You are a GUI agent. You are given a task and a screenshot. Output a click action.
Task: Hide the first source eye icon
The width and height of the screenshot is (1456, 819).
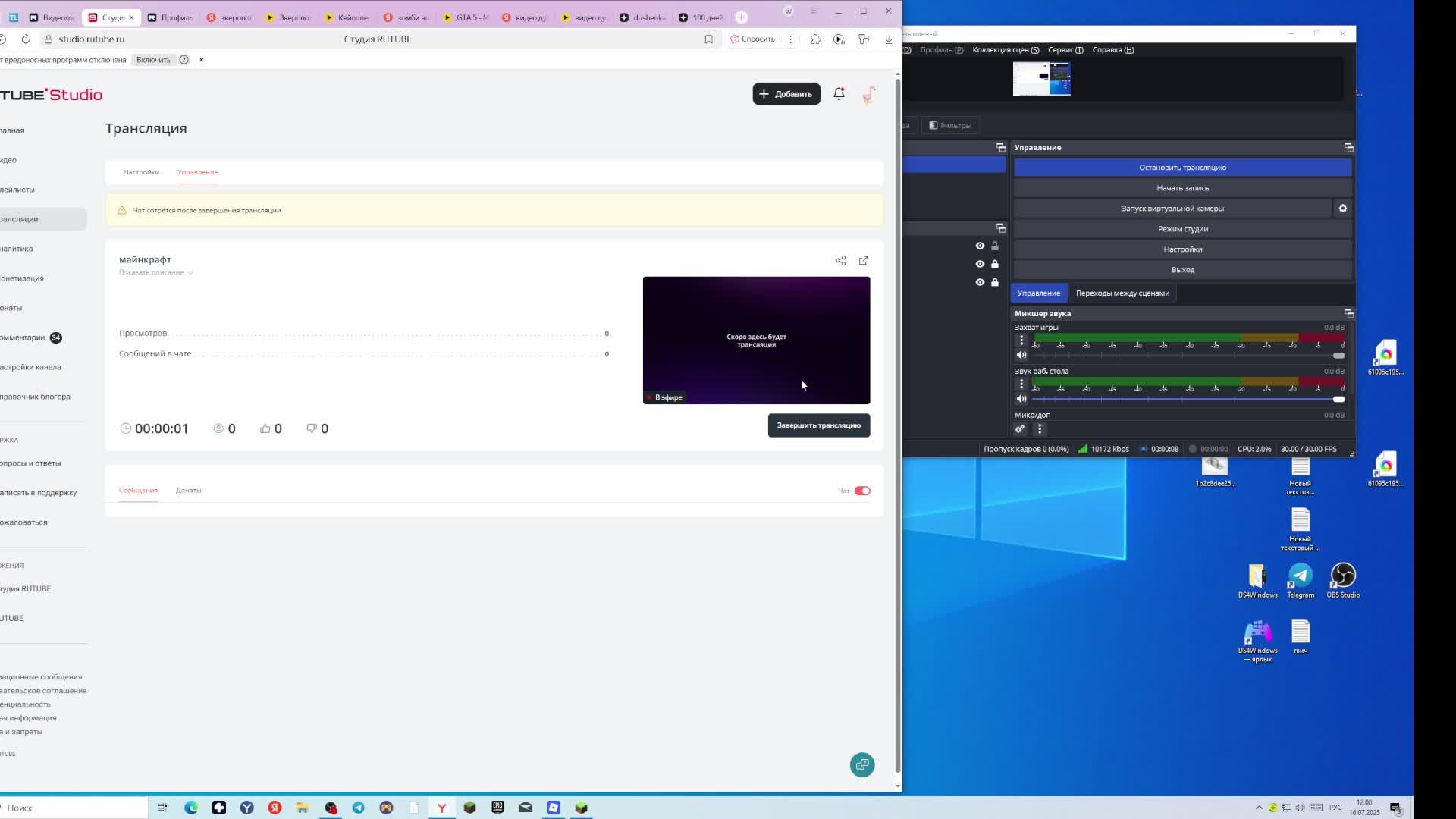click(x=980, y=246)
